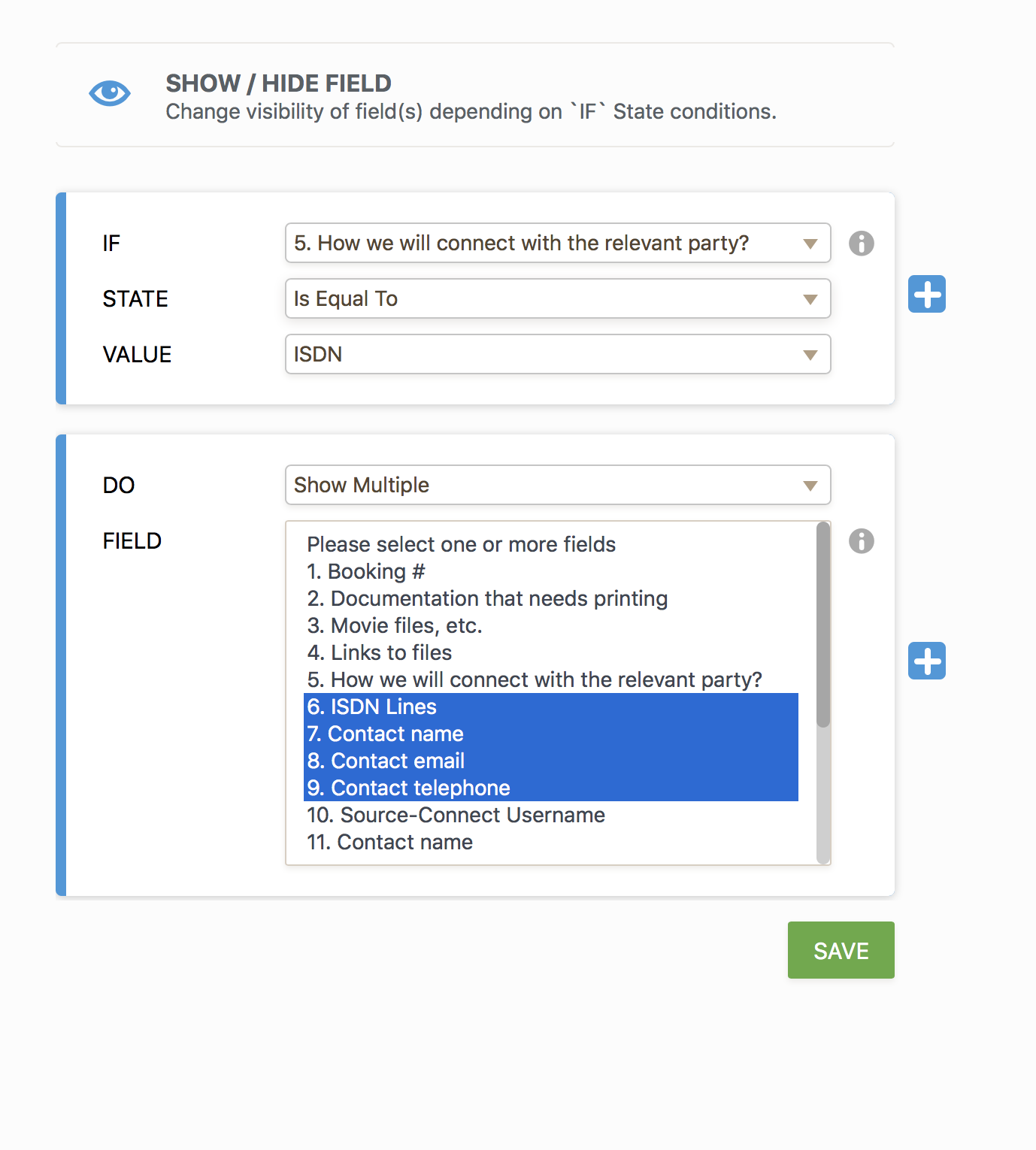Click the dropdown arrow on the DO selector

pyautogui.click(x=810, y=485)
